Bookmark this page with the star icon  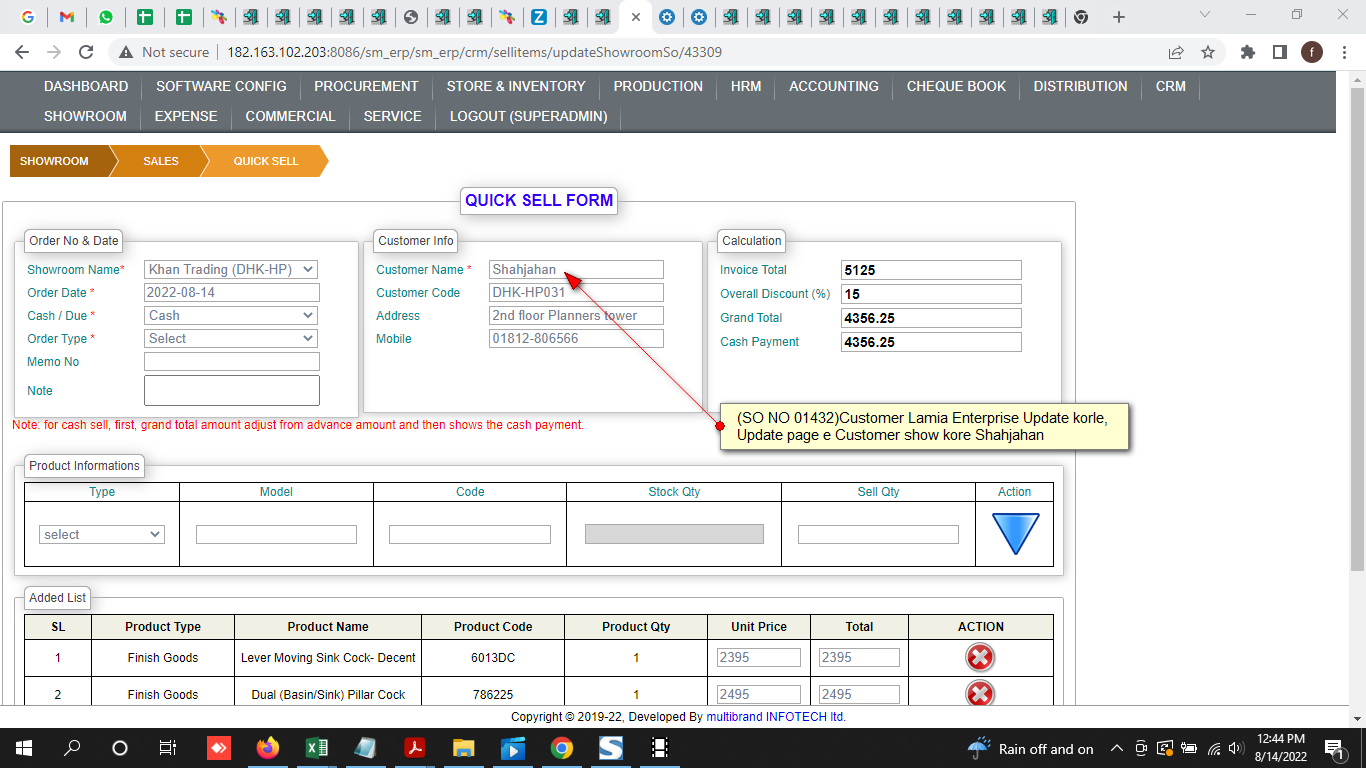pyautogui.click(x=1208, y=52)
